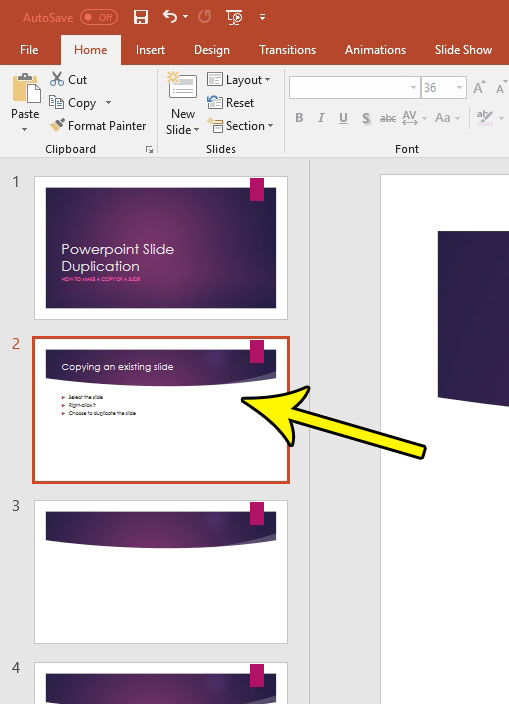
Task: Toggle Text Shadow
Action: coord(366,118)
